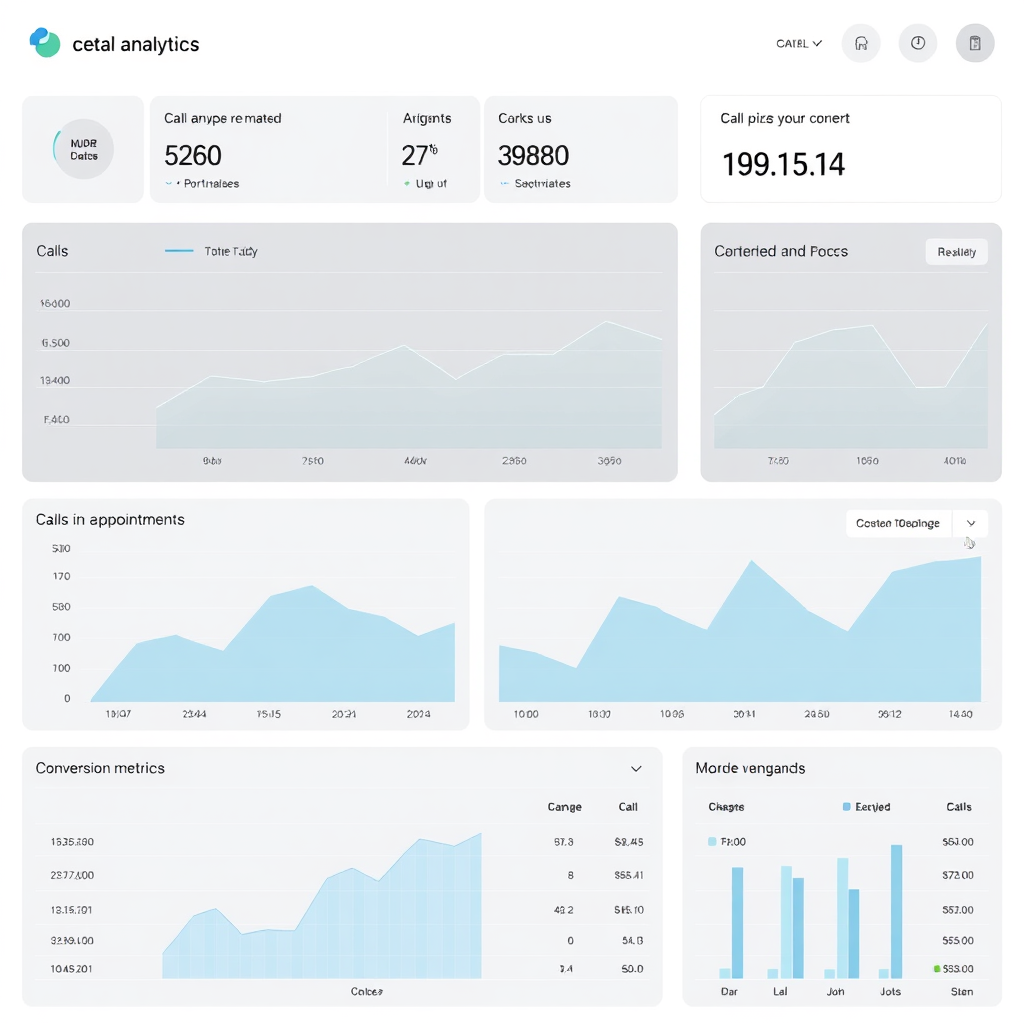This screenshot has width=1024, height=1024.
Task: Click the circular MJDR Dates badge
Action: tap(84, 149)
